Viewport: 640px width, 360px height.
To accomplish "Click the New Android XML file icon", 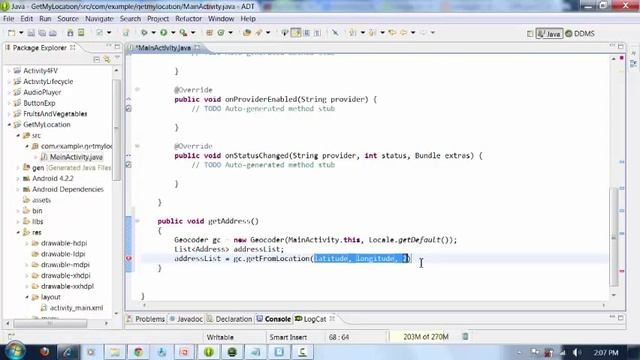I will pyautogui.click(x=126, y=33).
